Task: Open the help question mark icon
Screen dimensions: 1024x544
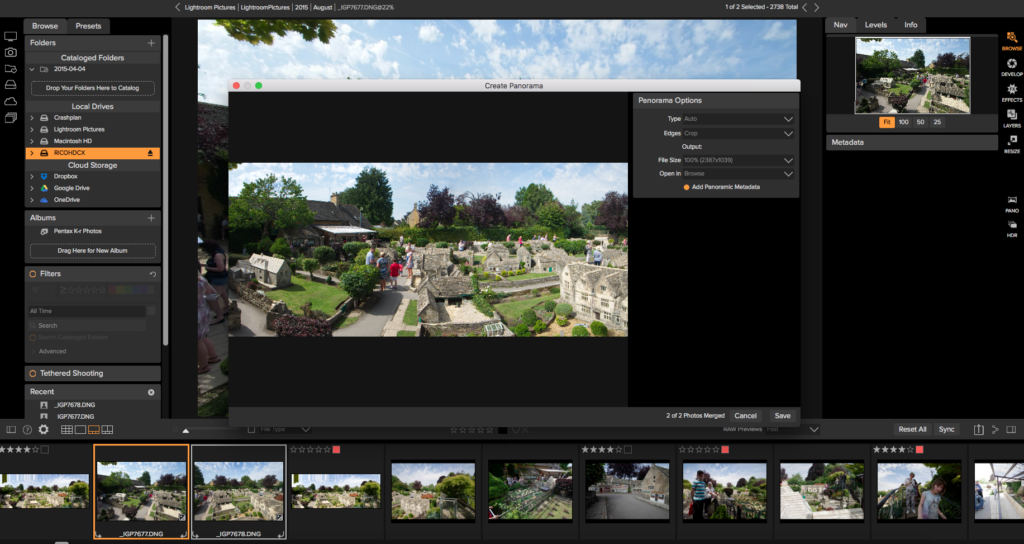Action: click(27, 430)
